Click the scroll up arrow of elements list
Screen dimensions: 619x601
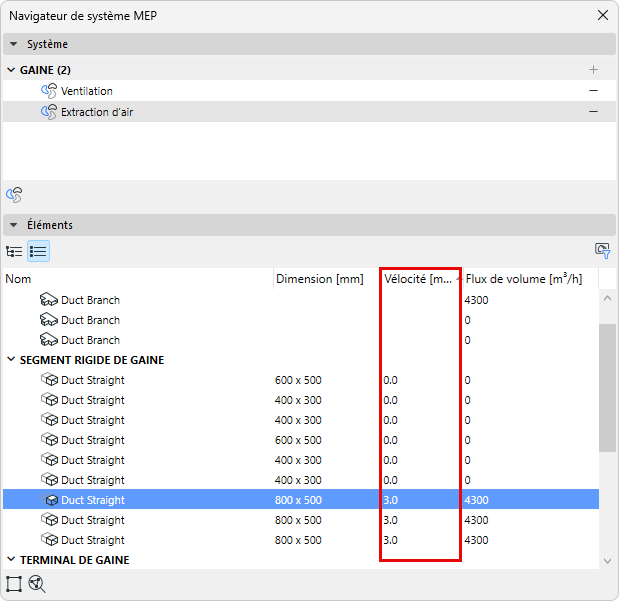point(607,299)
